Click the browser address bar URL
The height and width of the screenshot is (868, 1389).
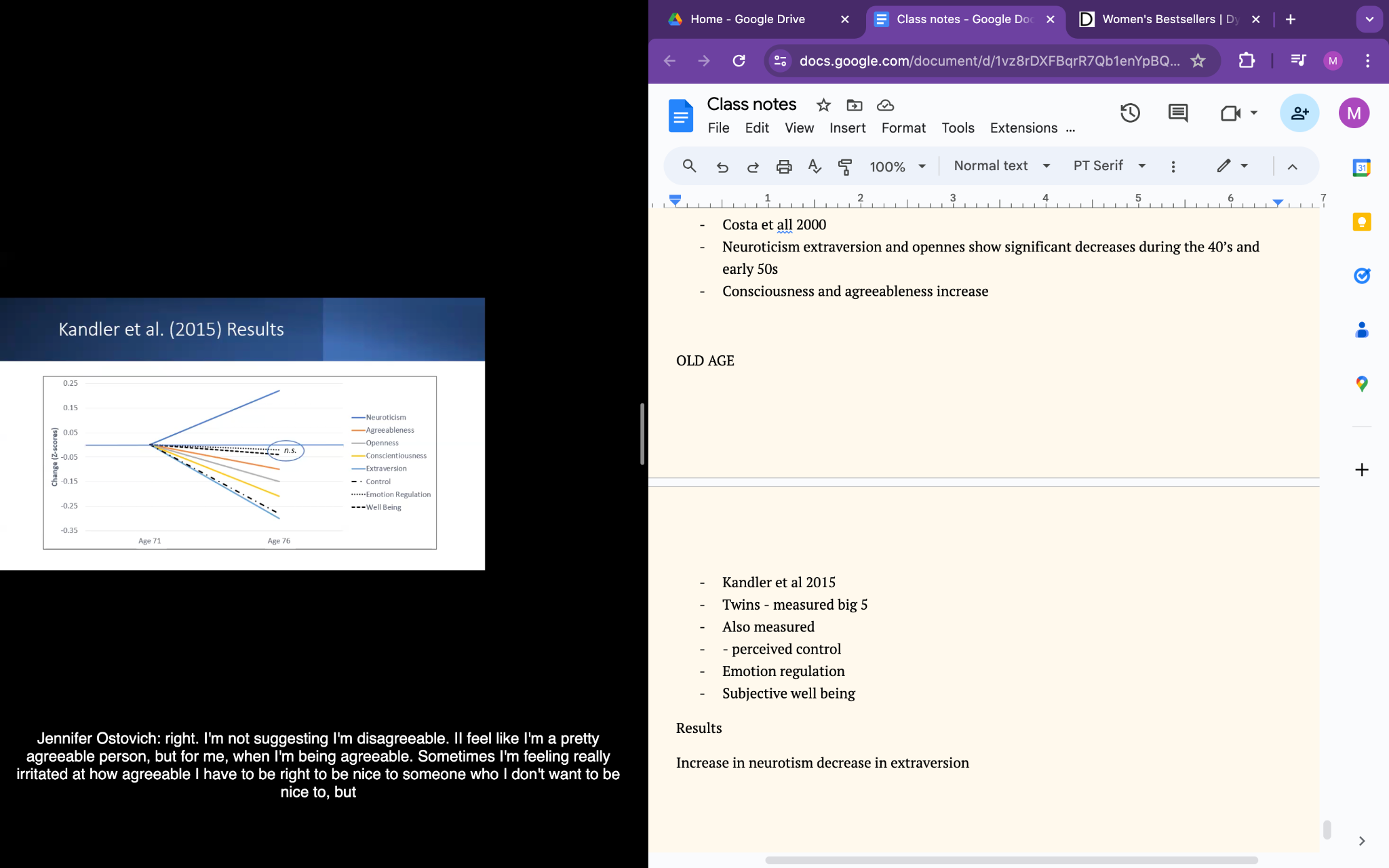(988, 60)
